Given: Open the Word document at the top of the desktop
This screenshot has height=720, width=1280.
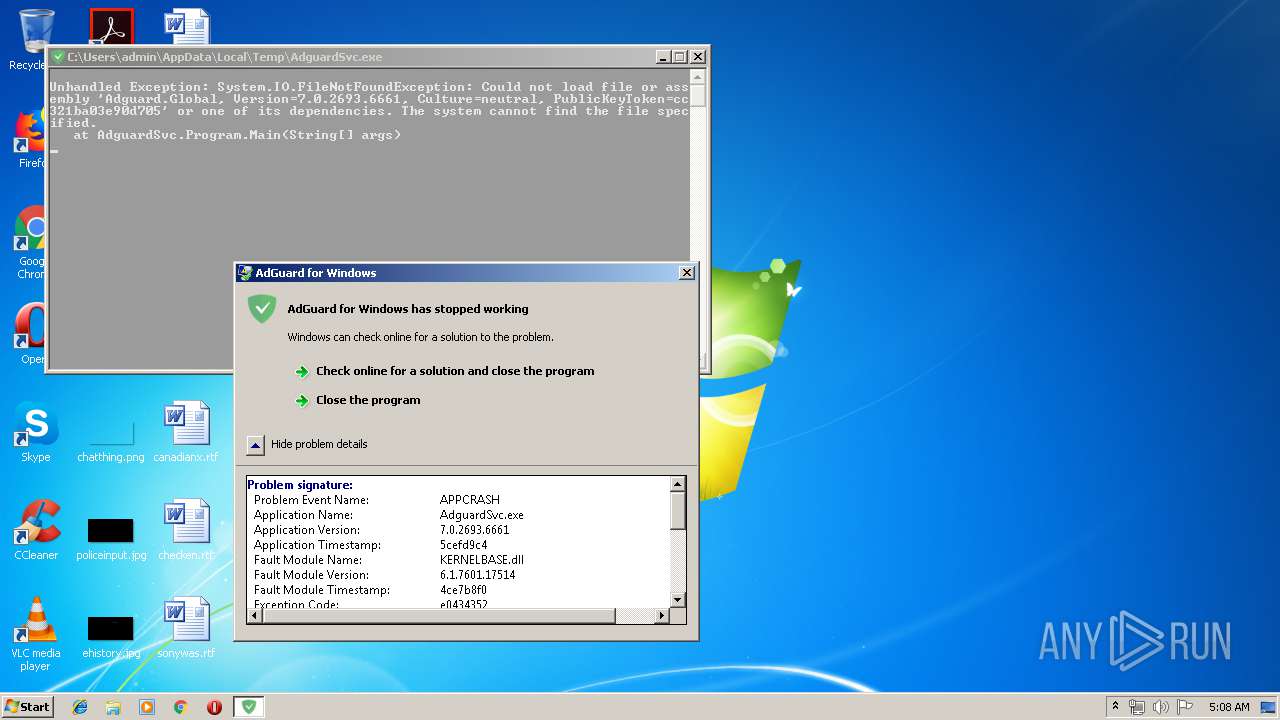Looking at the screenshot, I should point(187,27).
